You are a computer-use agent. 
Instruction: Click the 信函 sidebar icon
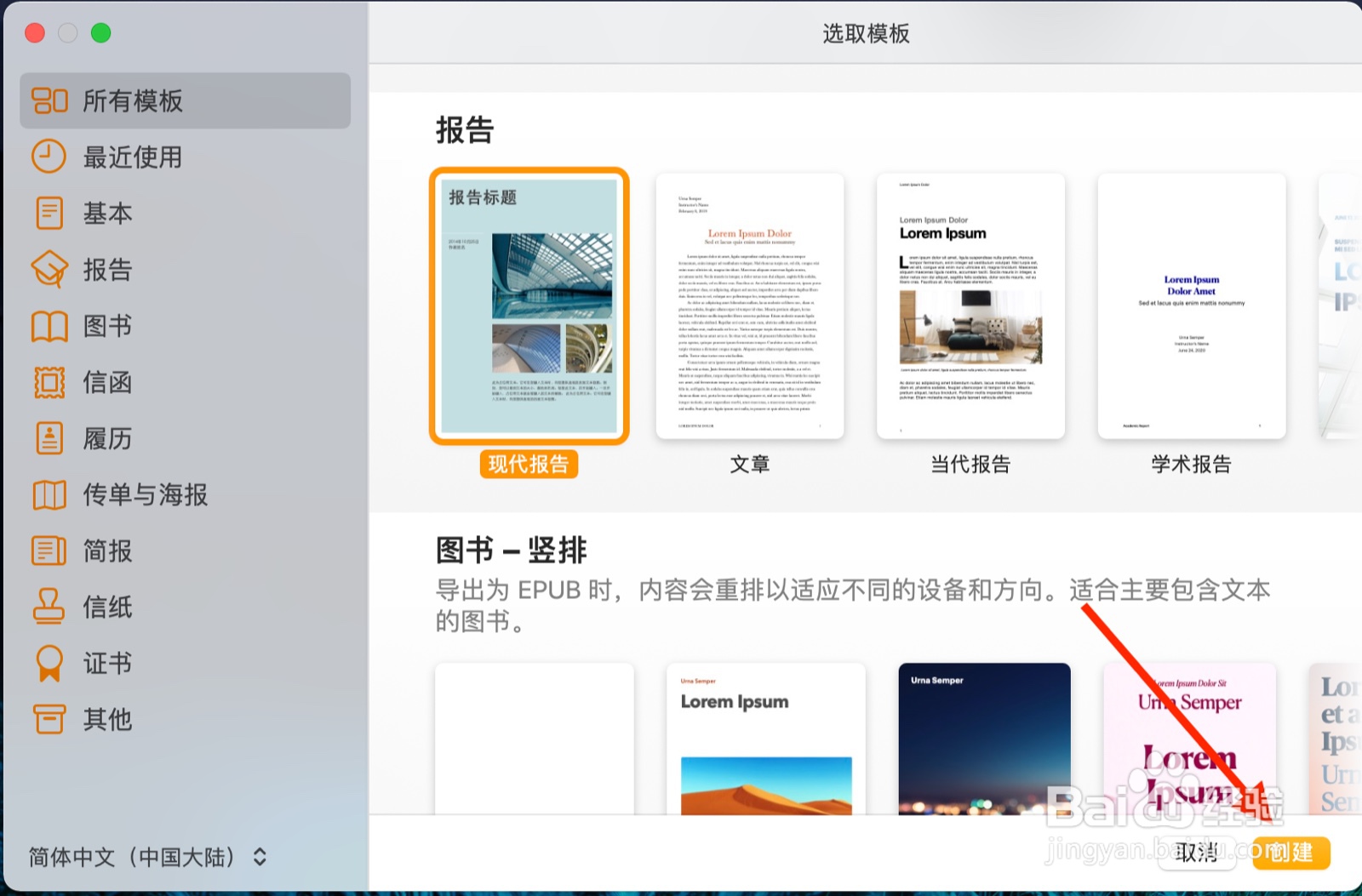point(49,382)
